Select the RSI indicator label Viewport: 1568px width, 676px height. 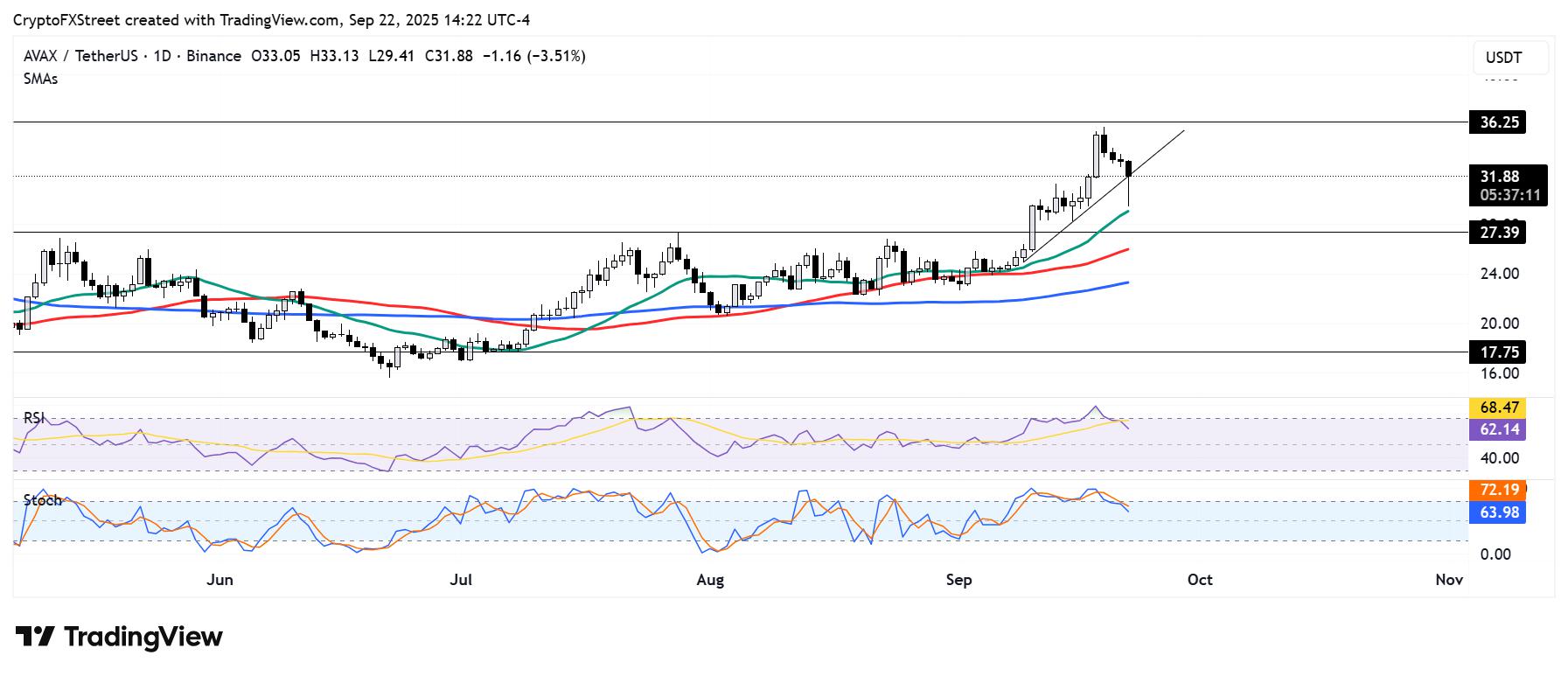(34, 418)
